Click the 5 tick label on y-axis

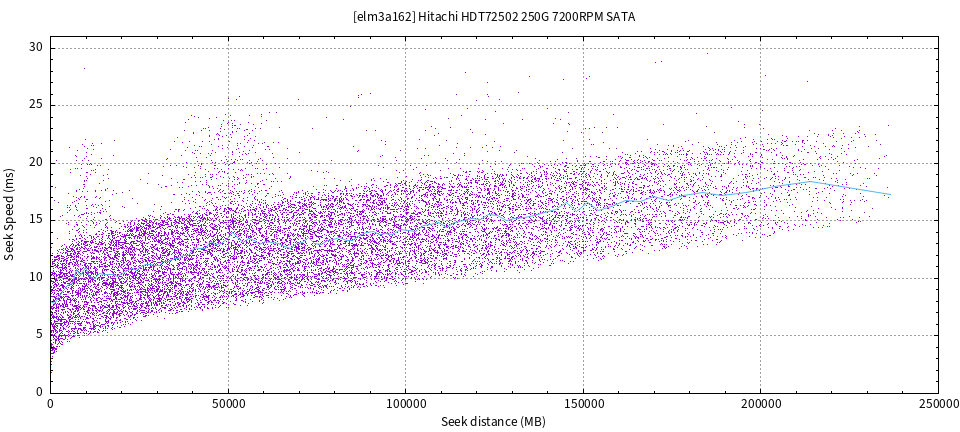[40, 335]
